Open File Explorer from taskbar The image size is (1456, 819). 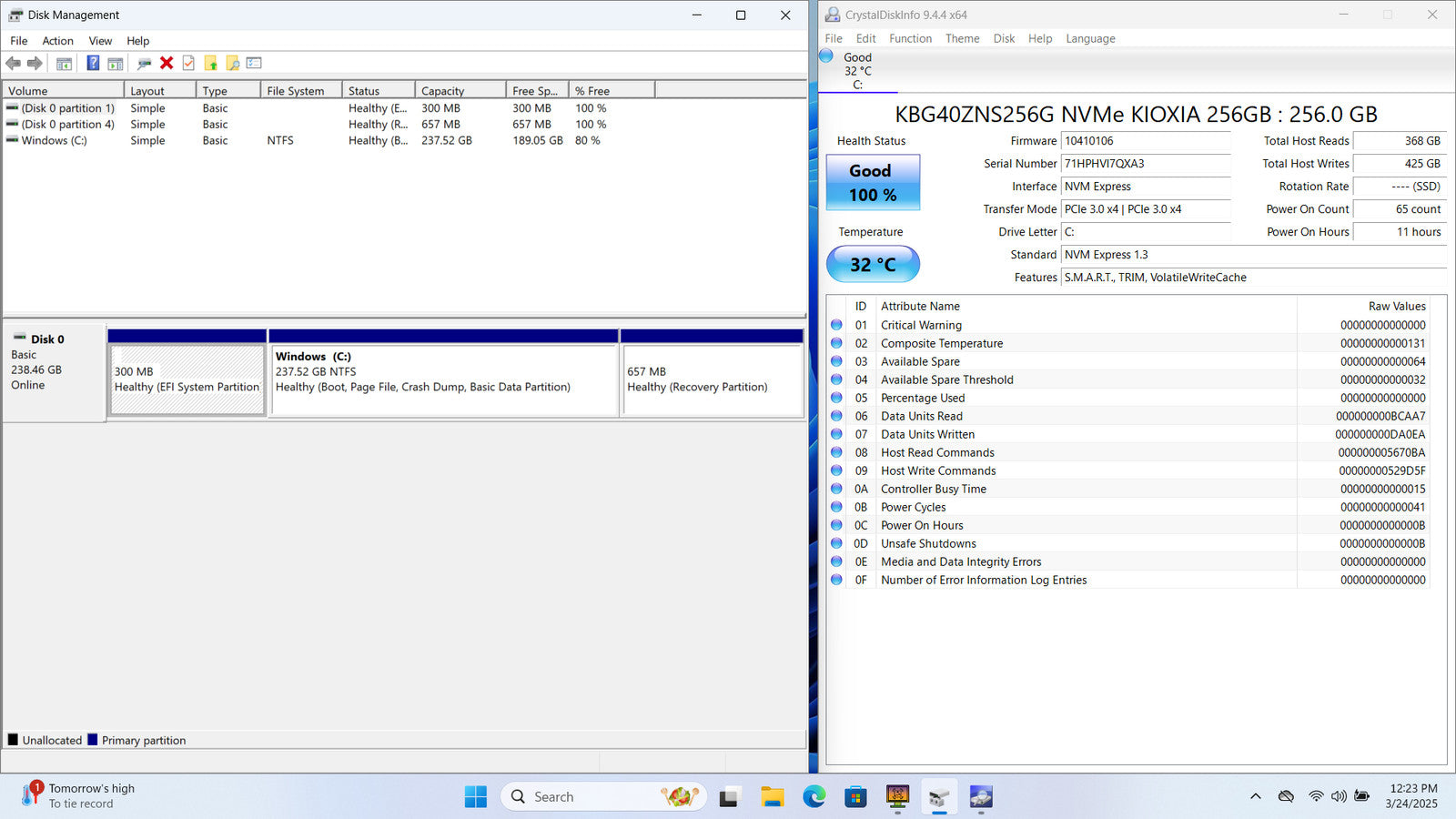tap(773, 796)
